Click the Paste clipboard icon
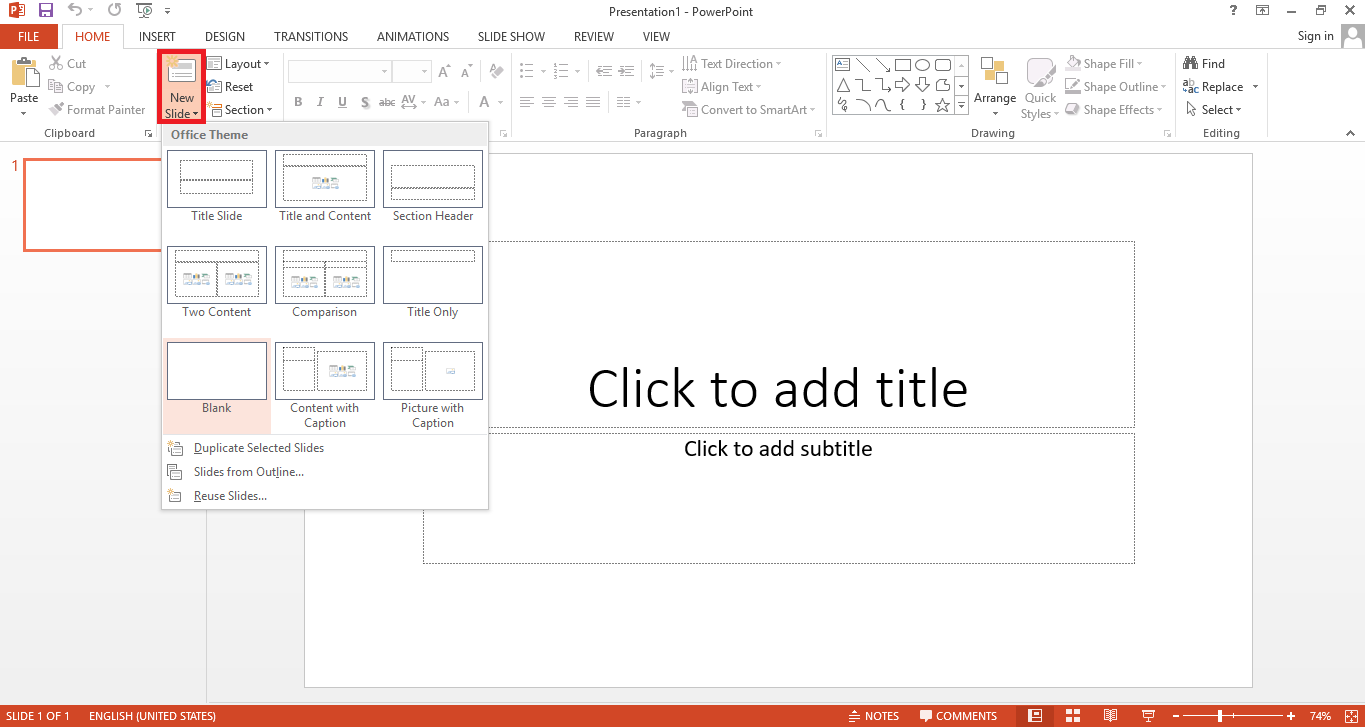The width and height of the screenshot is (1365, 727). tap(24, 73)
